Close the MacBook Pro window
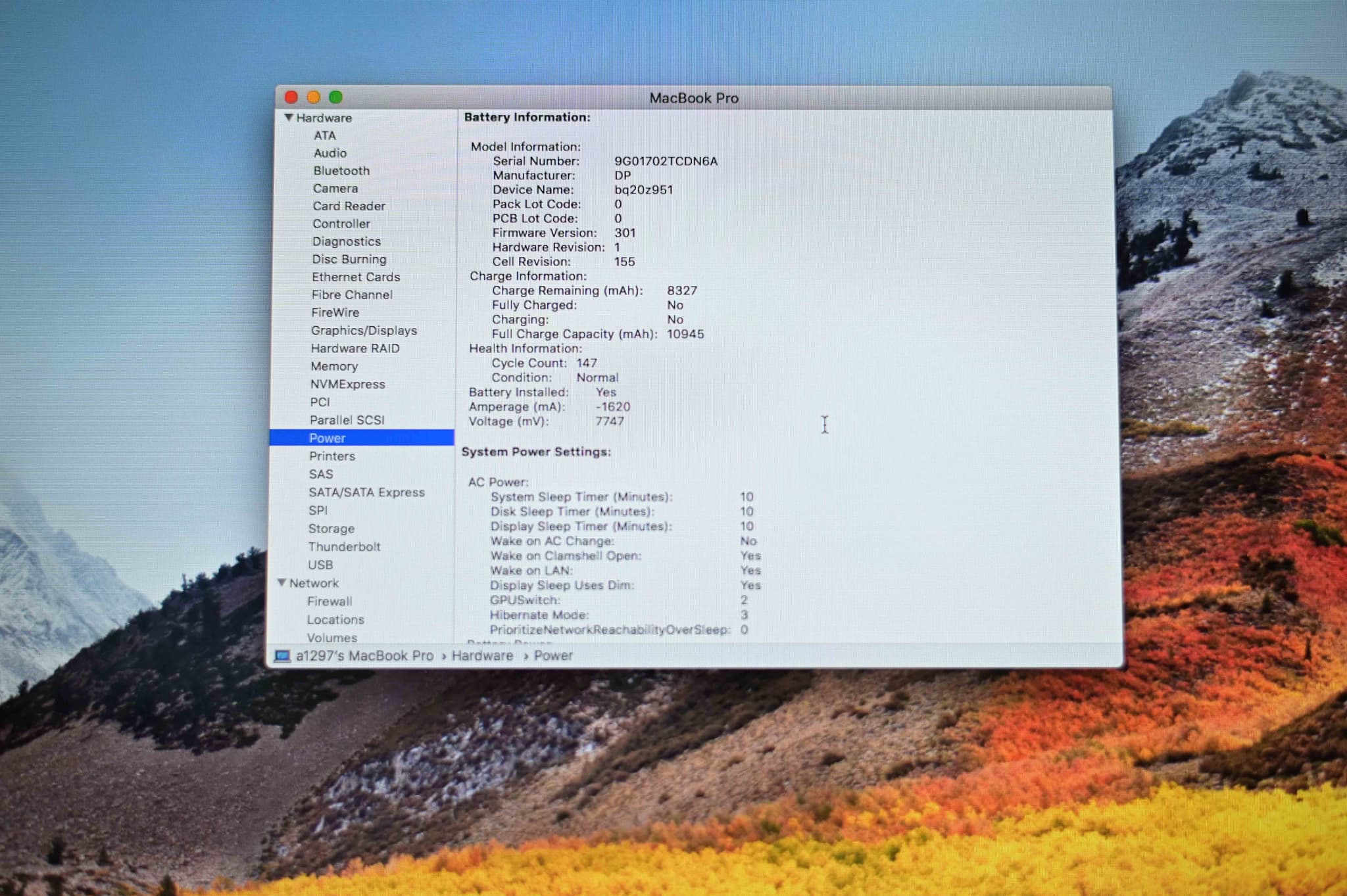Viewport: 1347px width, 896px height. [291, 97]
